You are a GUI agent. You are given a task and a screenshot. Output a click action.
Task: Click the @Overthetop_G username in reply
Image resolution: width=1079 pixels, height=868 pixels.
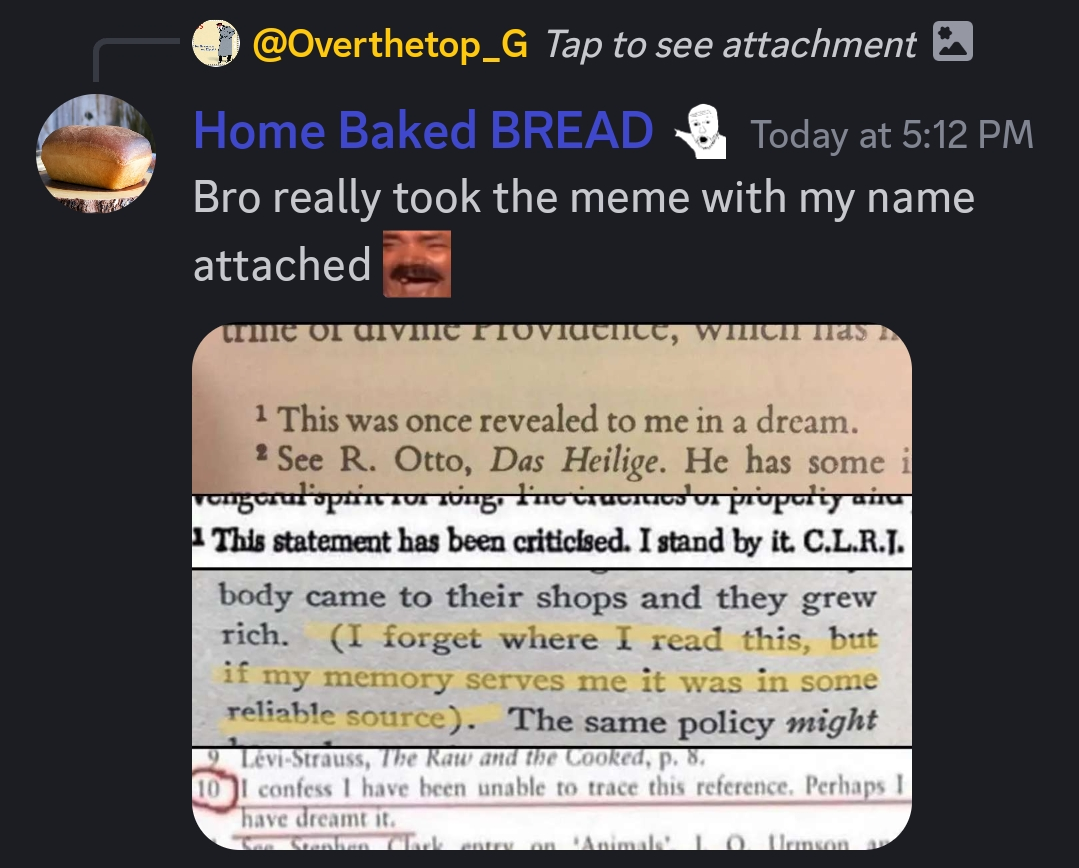390,45
